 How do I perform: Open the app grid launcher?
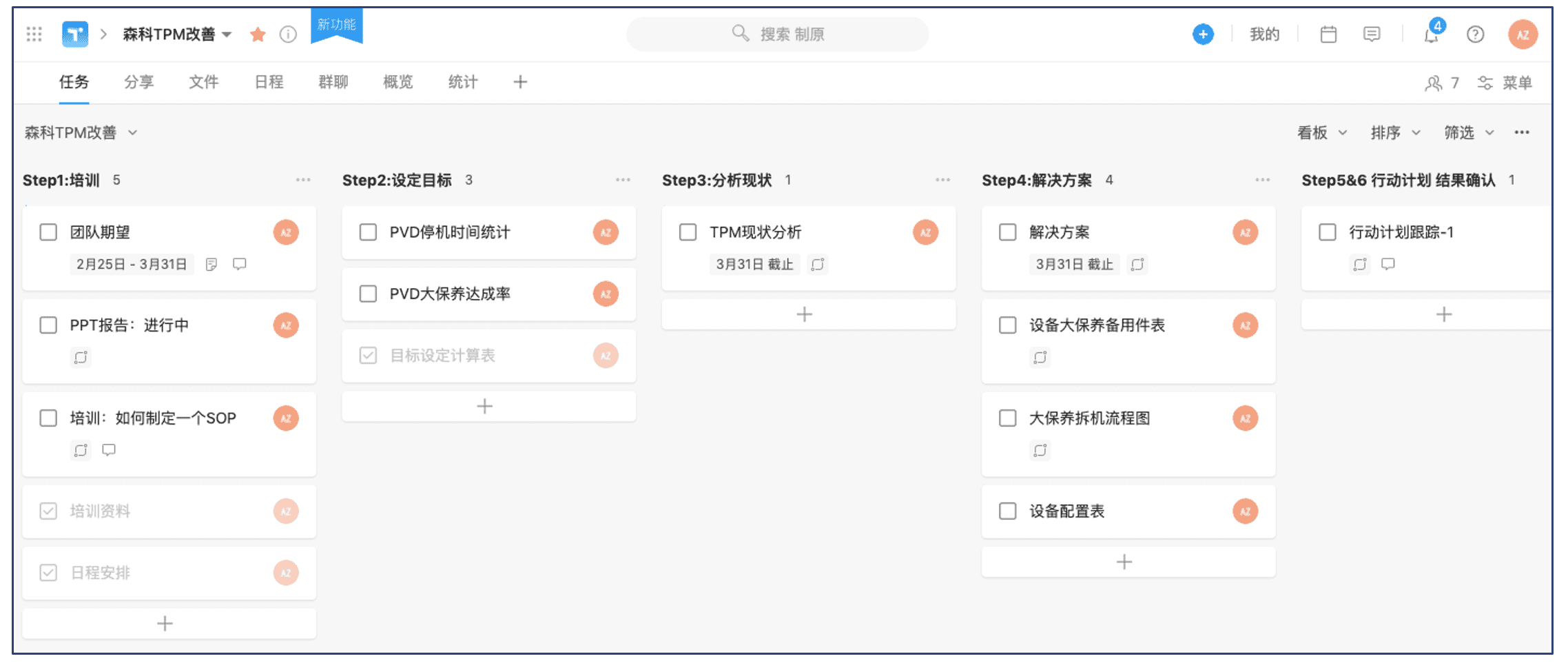point(34,34)
